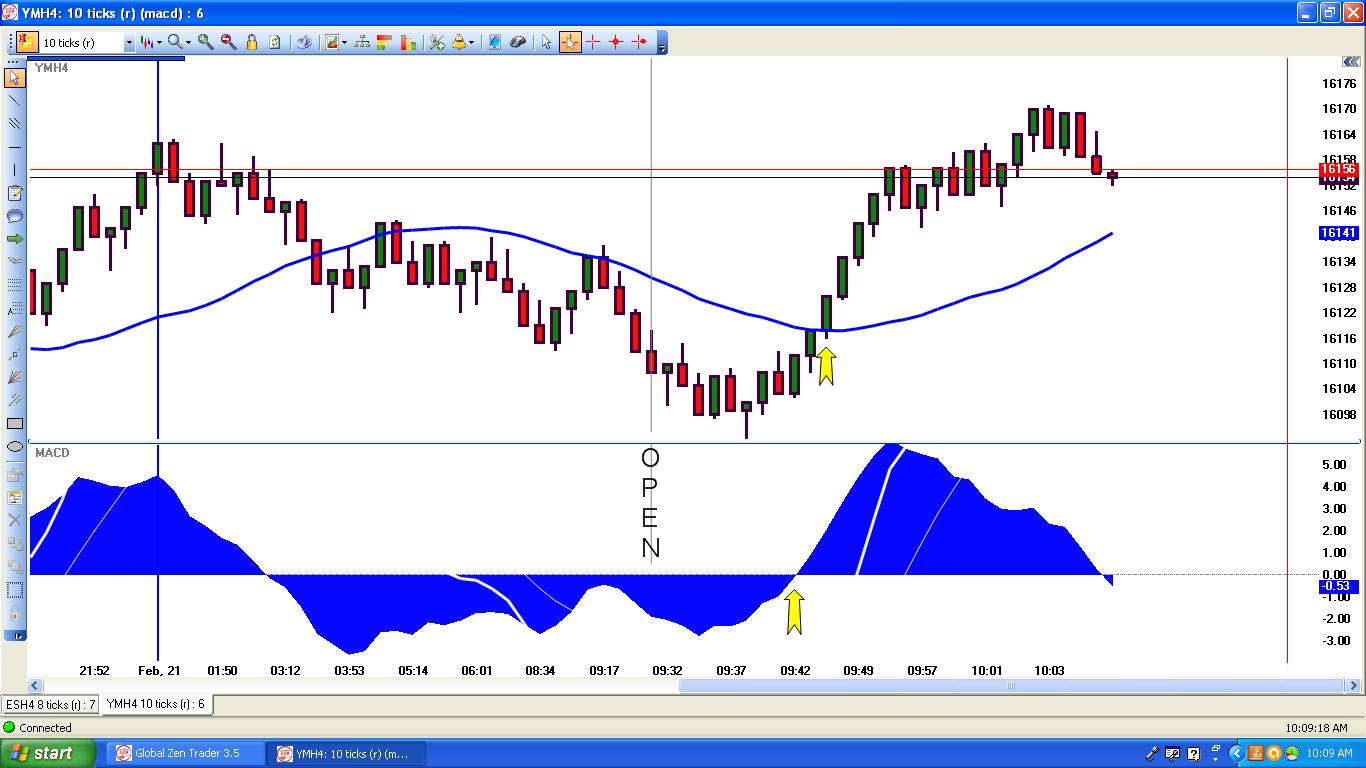Screen dimensions: 1366x768
Task: Click the scrollbar right arrow
Action: (1355, 685)
